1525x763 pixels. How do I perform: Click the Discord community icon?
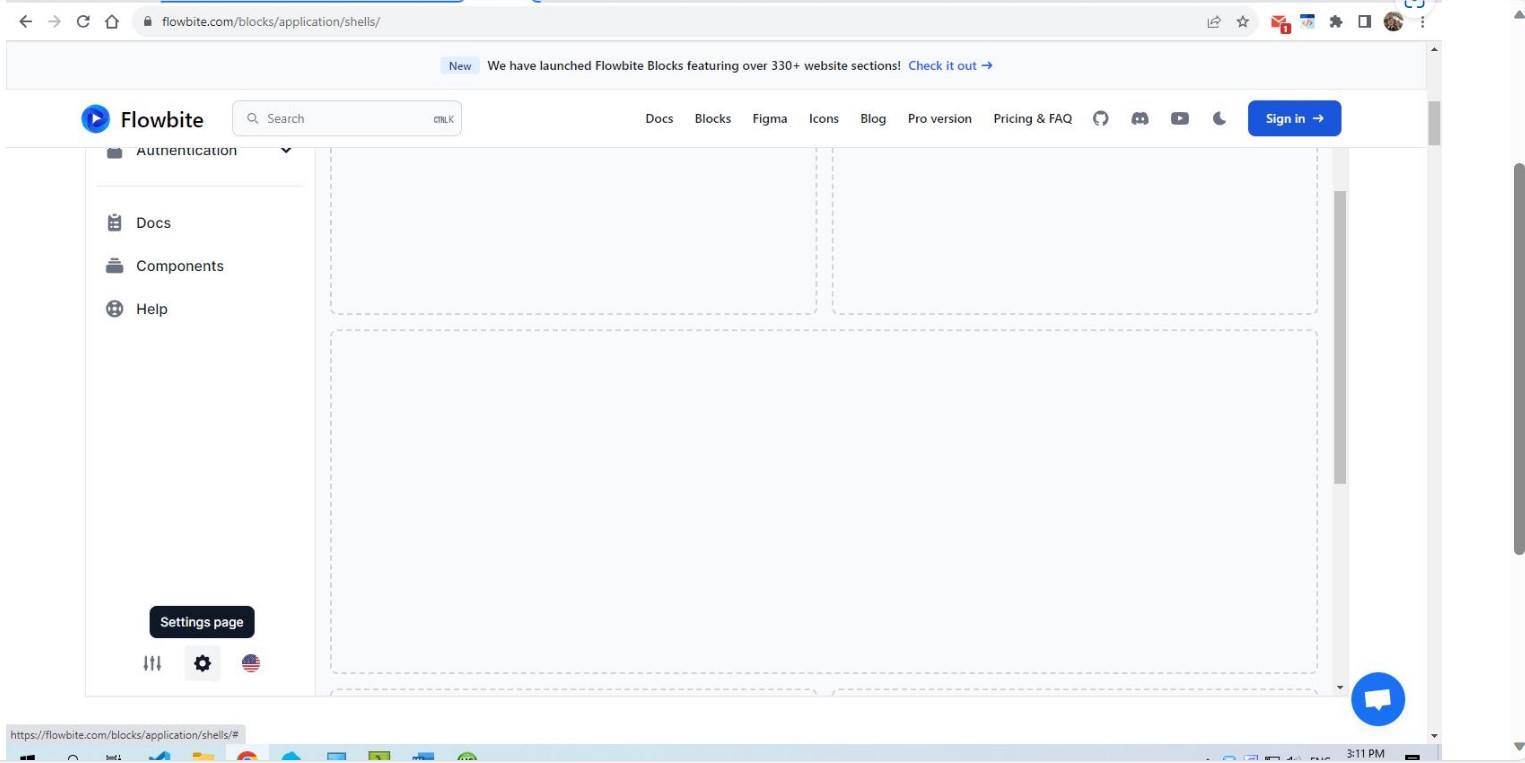pyautogui.click(x=1139, y=119)
